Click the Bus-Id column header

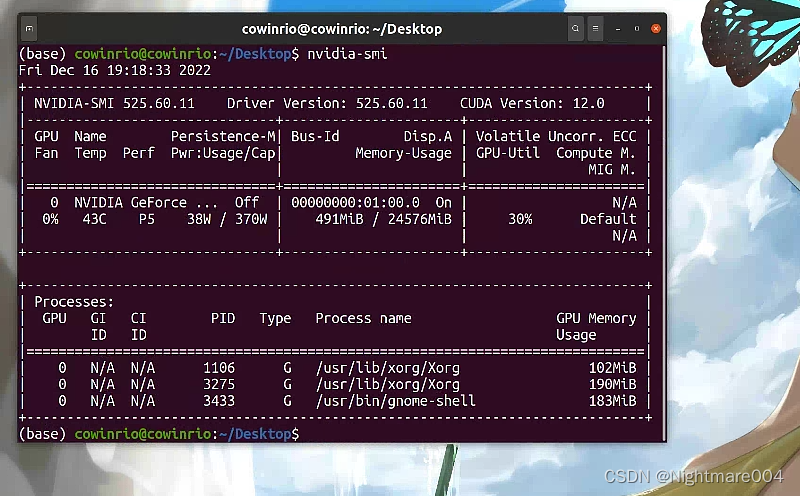click(315, 137)
